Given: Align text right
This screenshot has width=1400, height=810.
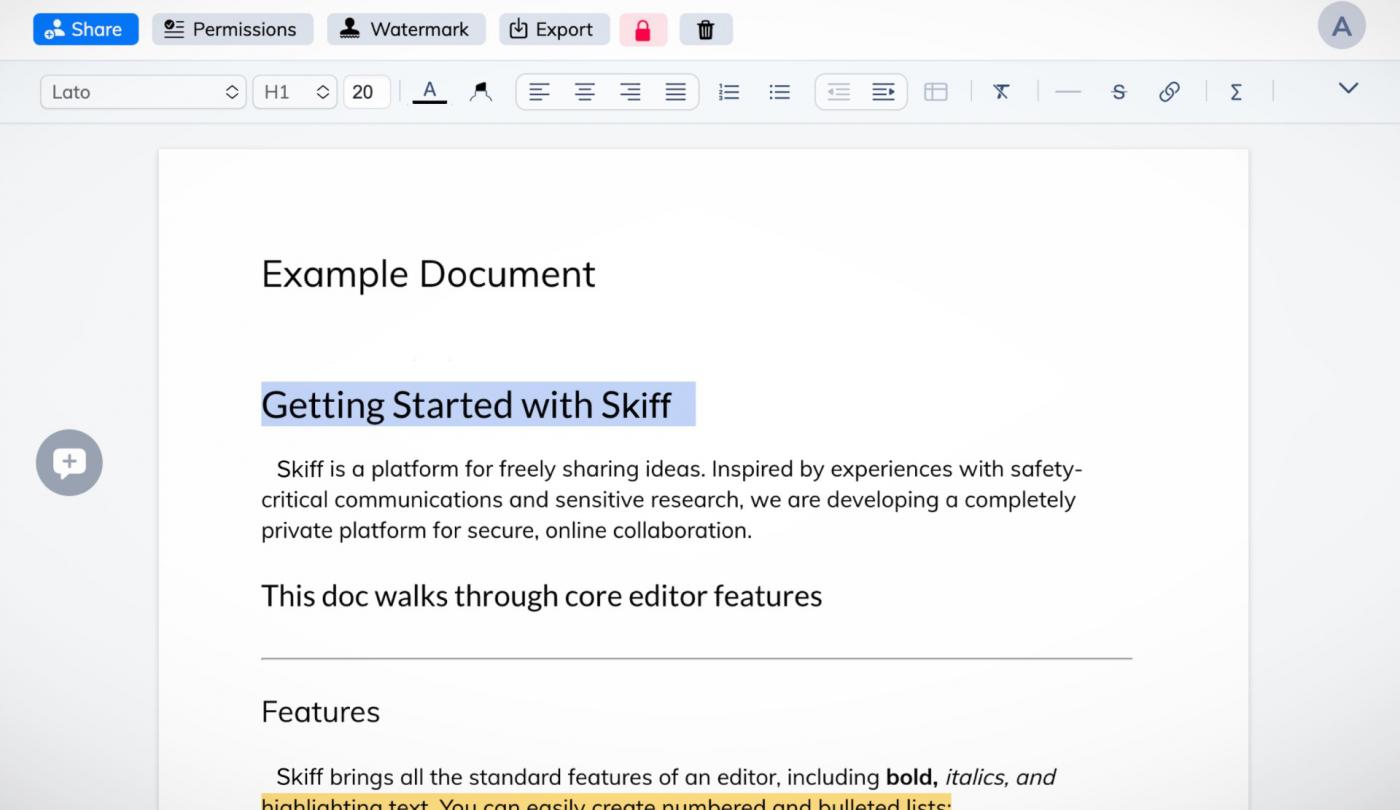Looking at the screenshot, I should tap(630, 92).
